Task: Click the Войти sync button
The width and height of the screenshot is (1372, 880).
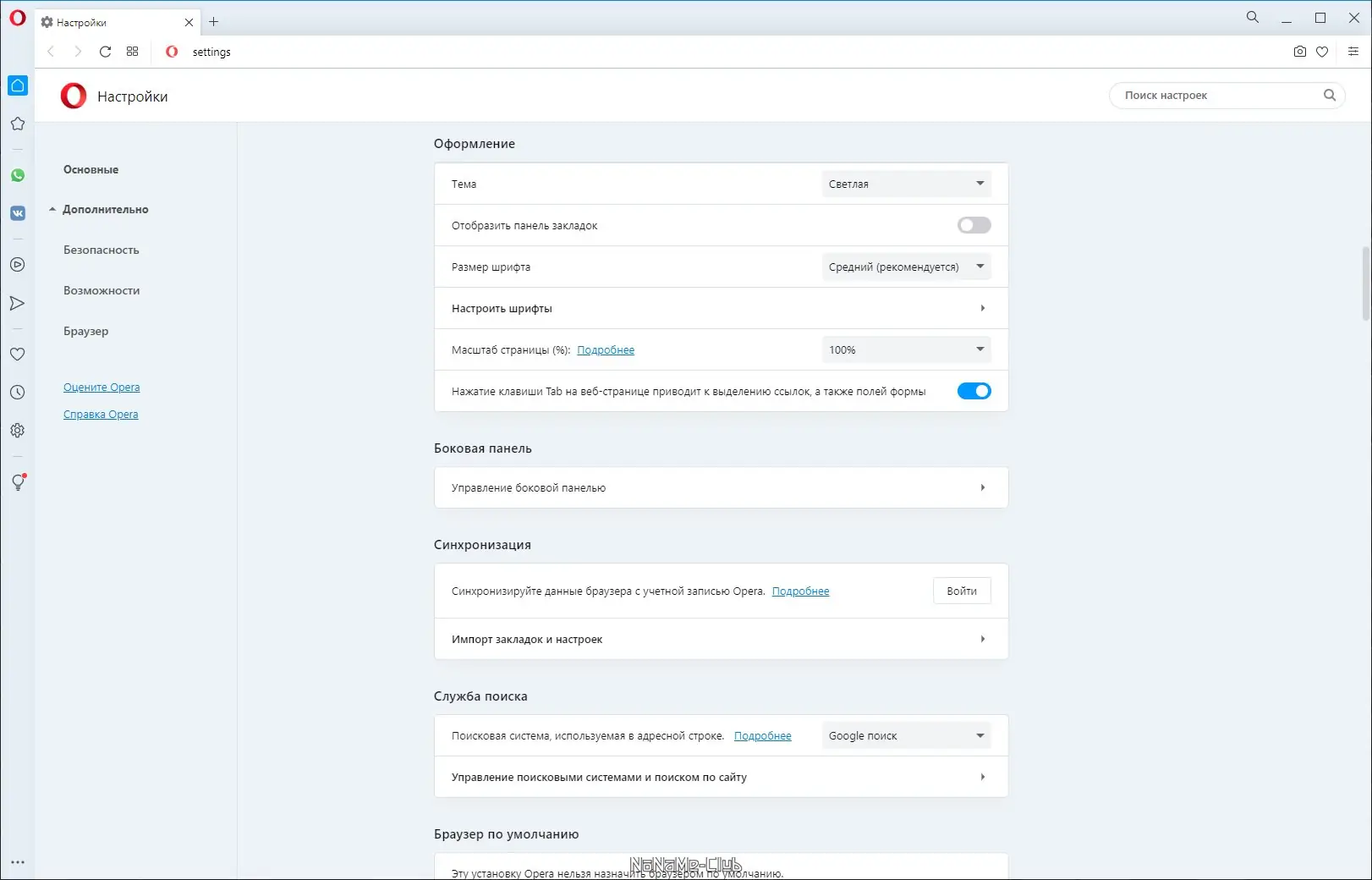Action: 962,591
